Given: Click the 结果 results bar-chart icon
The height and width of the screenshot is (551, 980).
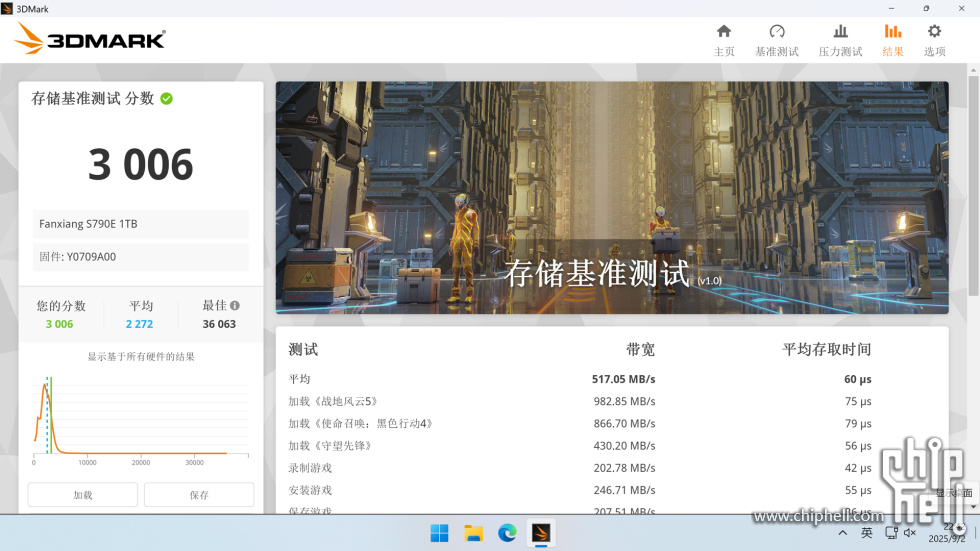Looking at the screenshot, I should click(x=892, y=32).
